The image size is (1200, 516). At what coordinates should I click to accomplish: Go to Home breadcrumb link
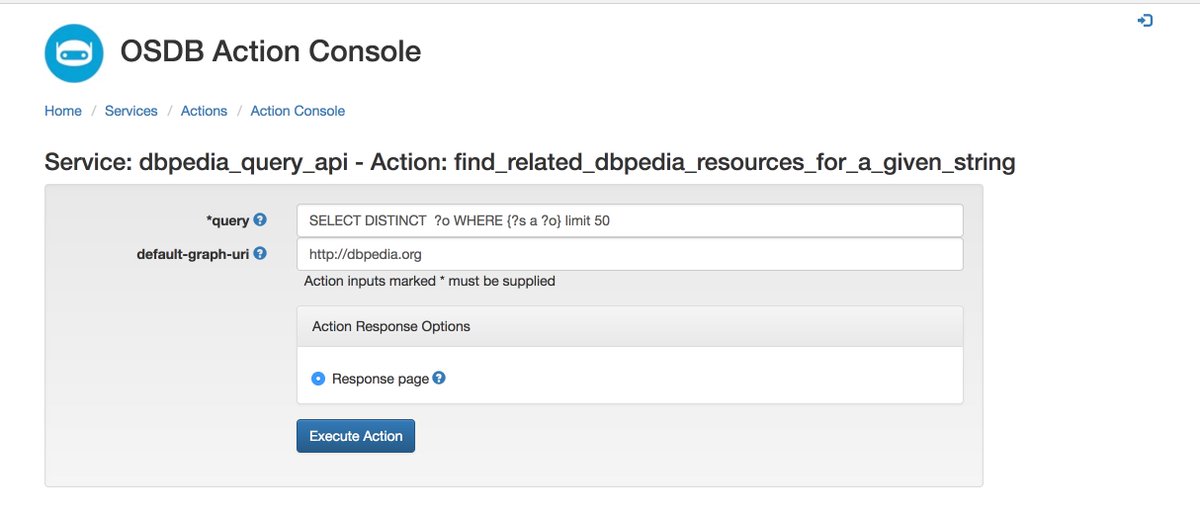pos(63,111)
